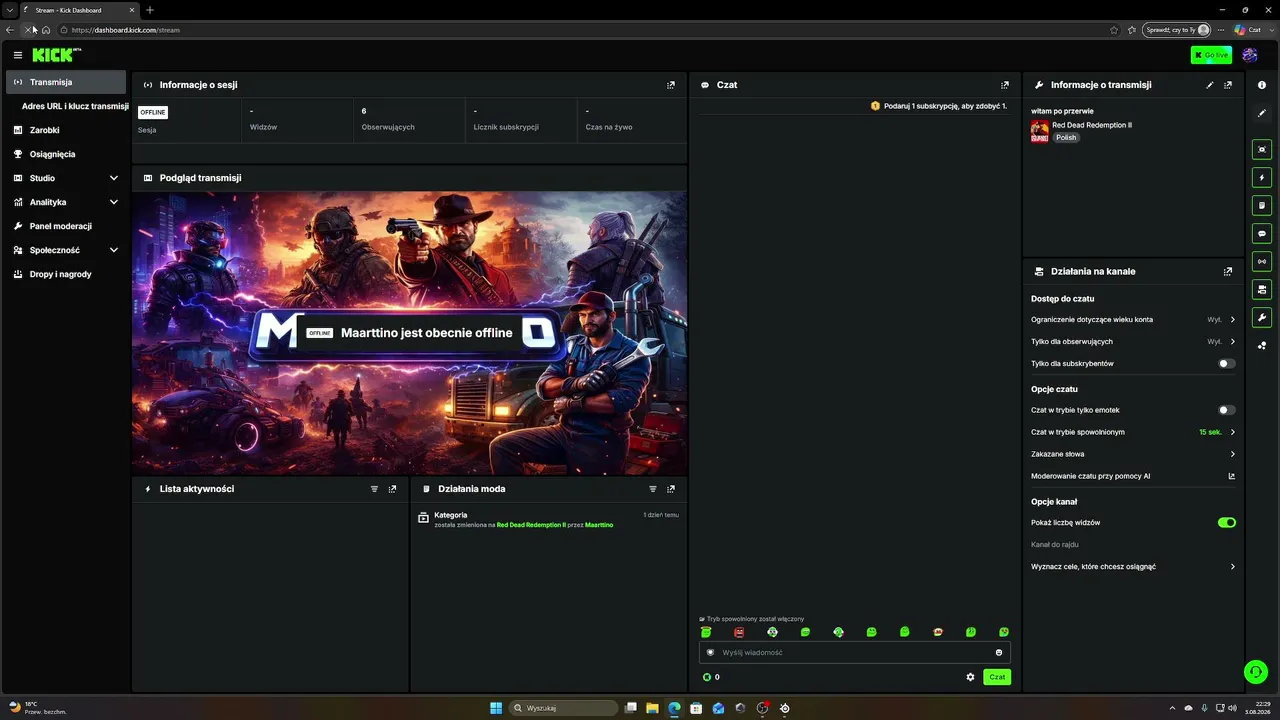Click the pencil edit icon in right sidebar
Screen dimensions: 1280x720
click(1262, 113)
